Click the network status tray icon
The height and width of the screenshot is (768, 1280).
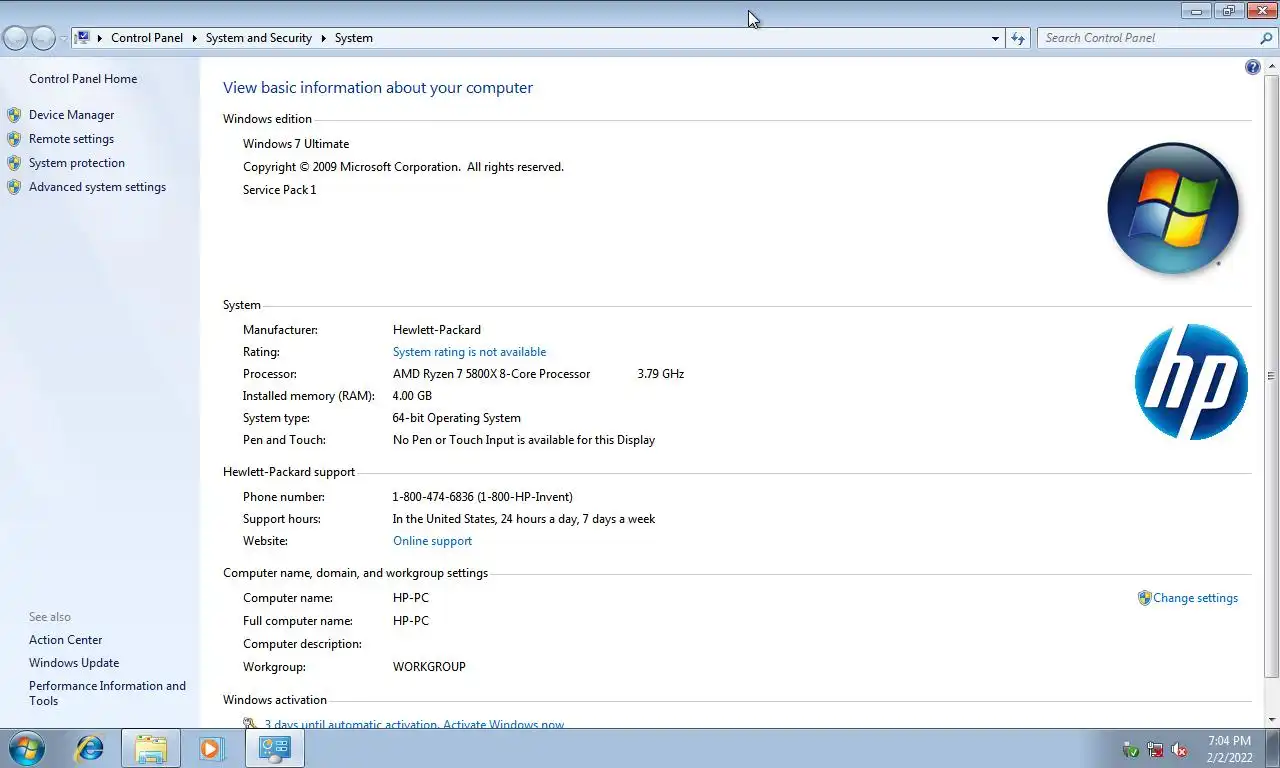1155,749
